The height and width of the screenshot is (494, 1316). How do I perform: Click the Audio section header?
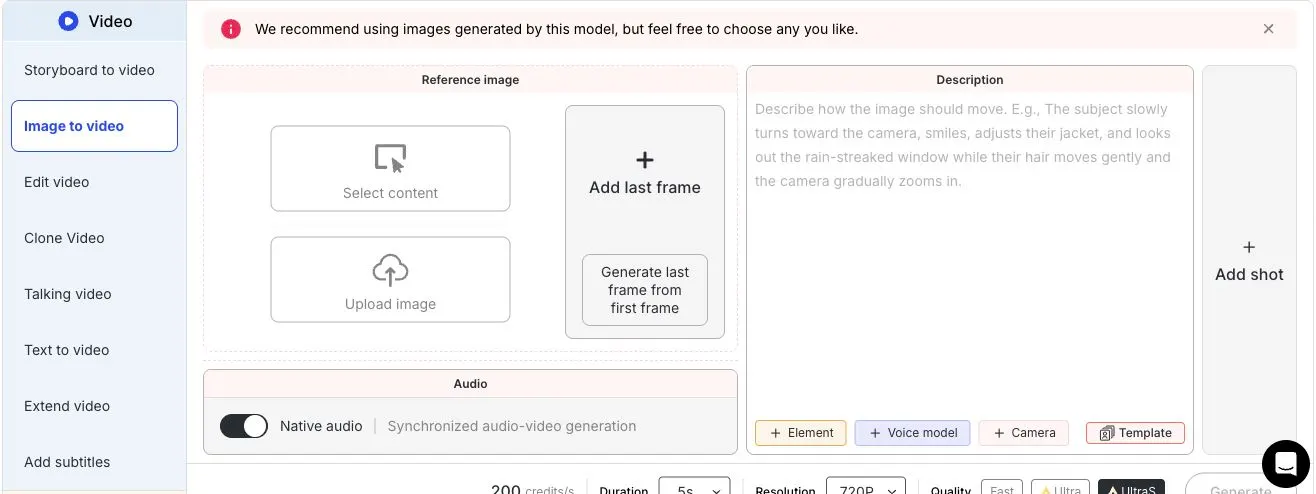[x=470, y=384]
